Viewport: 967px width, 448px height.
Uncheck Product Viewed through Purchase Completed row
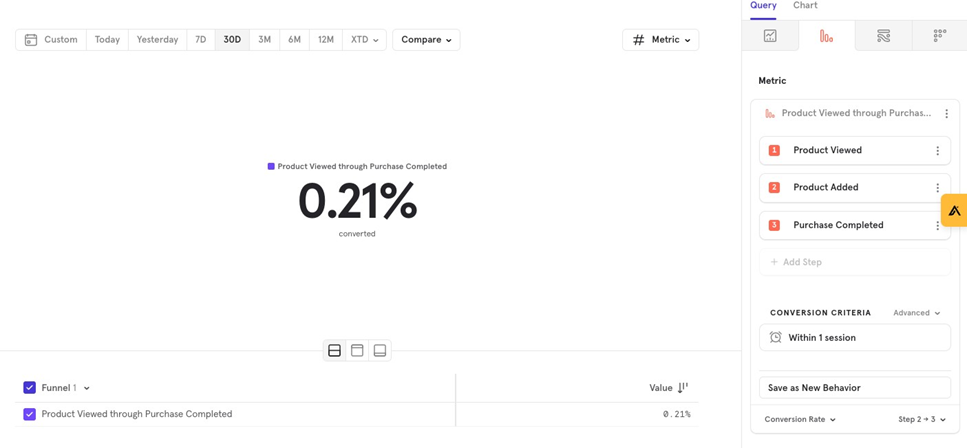[x=30, y=414]
